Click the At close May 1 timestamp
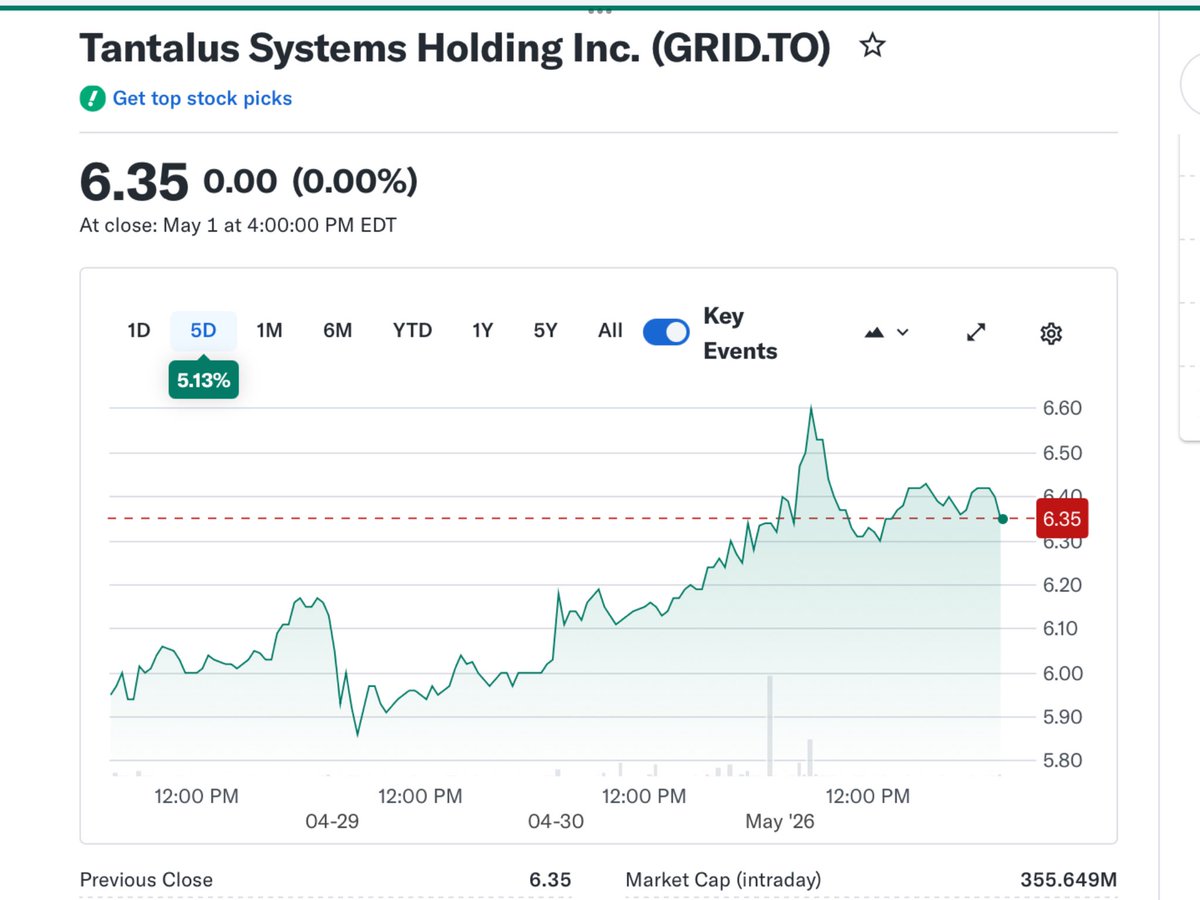1200x900 pixels. pyautogui.click(x=238, y=225)
